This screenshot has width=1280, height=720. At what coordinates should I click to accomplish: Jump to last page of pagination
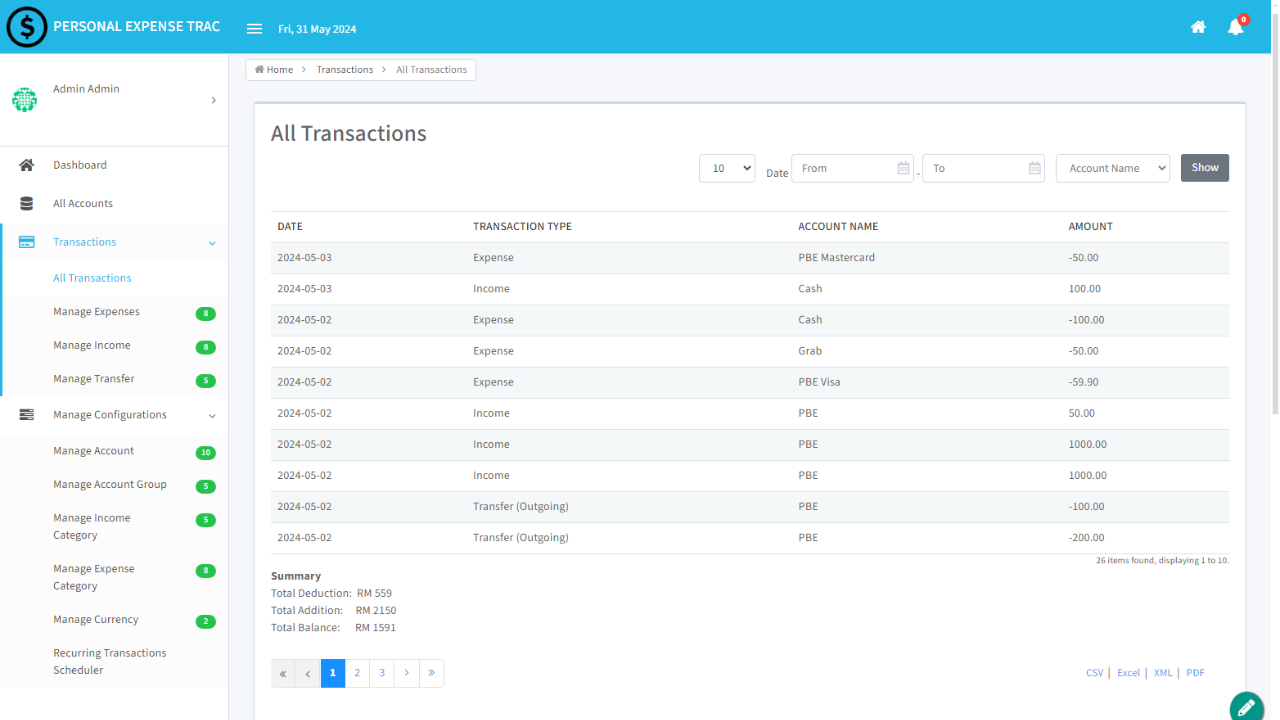[431, 673]
